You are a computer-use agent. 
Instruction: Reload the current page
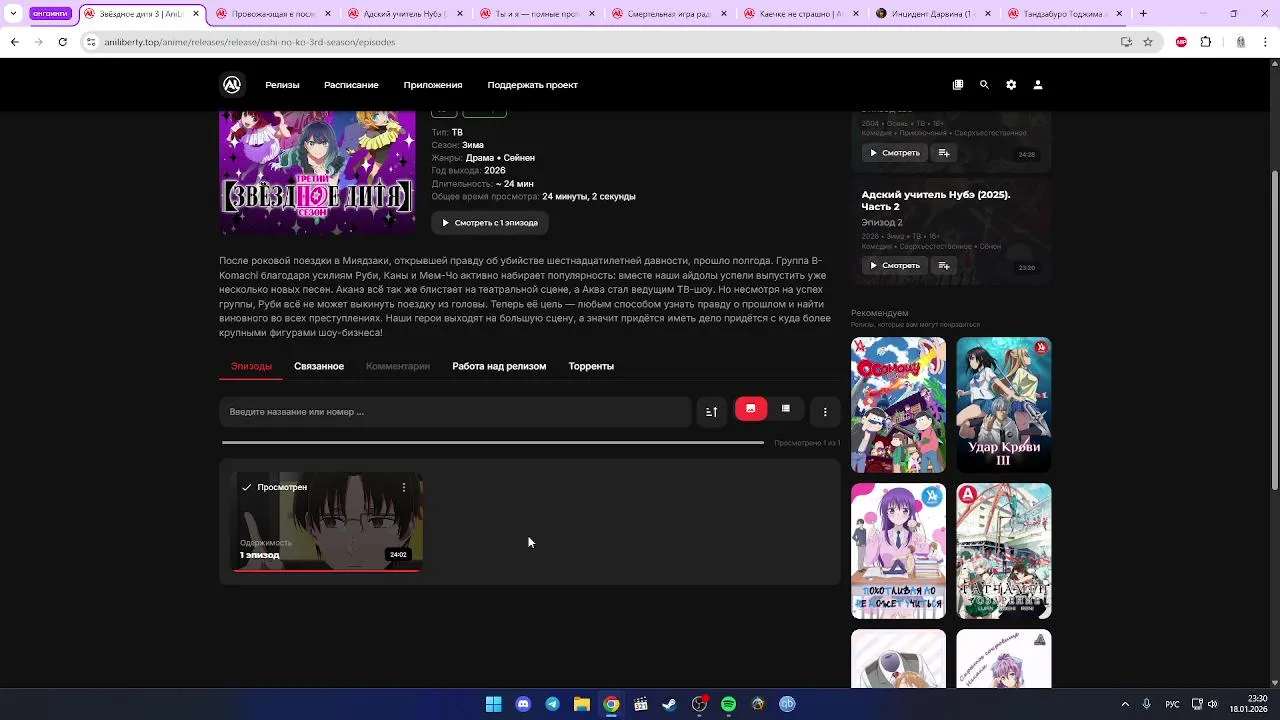pyautogui.click(x=62, y=42)
